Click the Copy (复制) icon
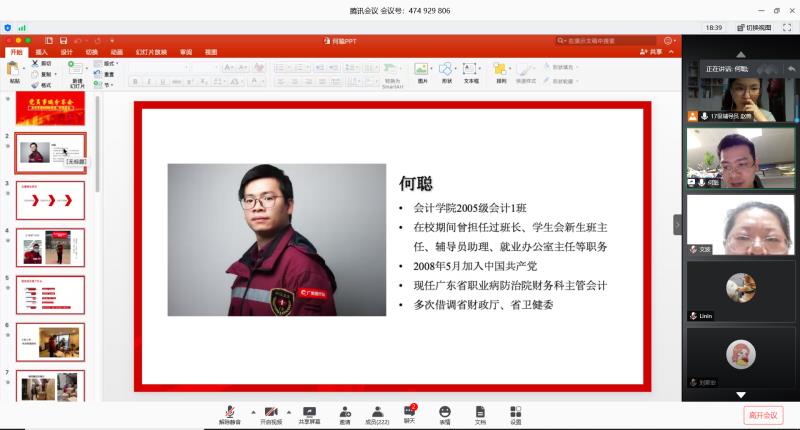 pyautogui.click(x=35, y=74)
